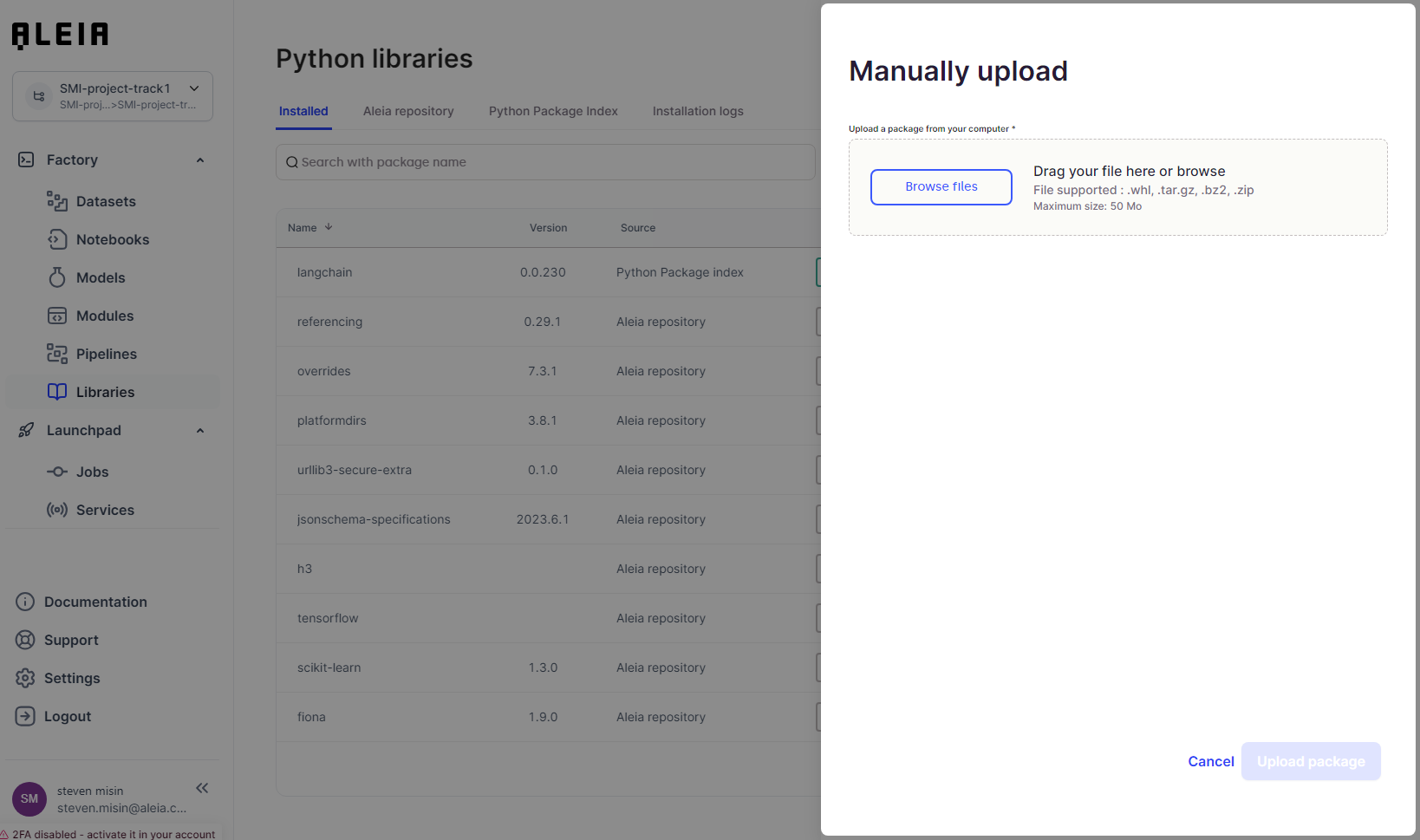
Task: Collapse the Launchpad section chevron
Action: click(200, 431)
